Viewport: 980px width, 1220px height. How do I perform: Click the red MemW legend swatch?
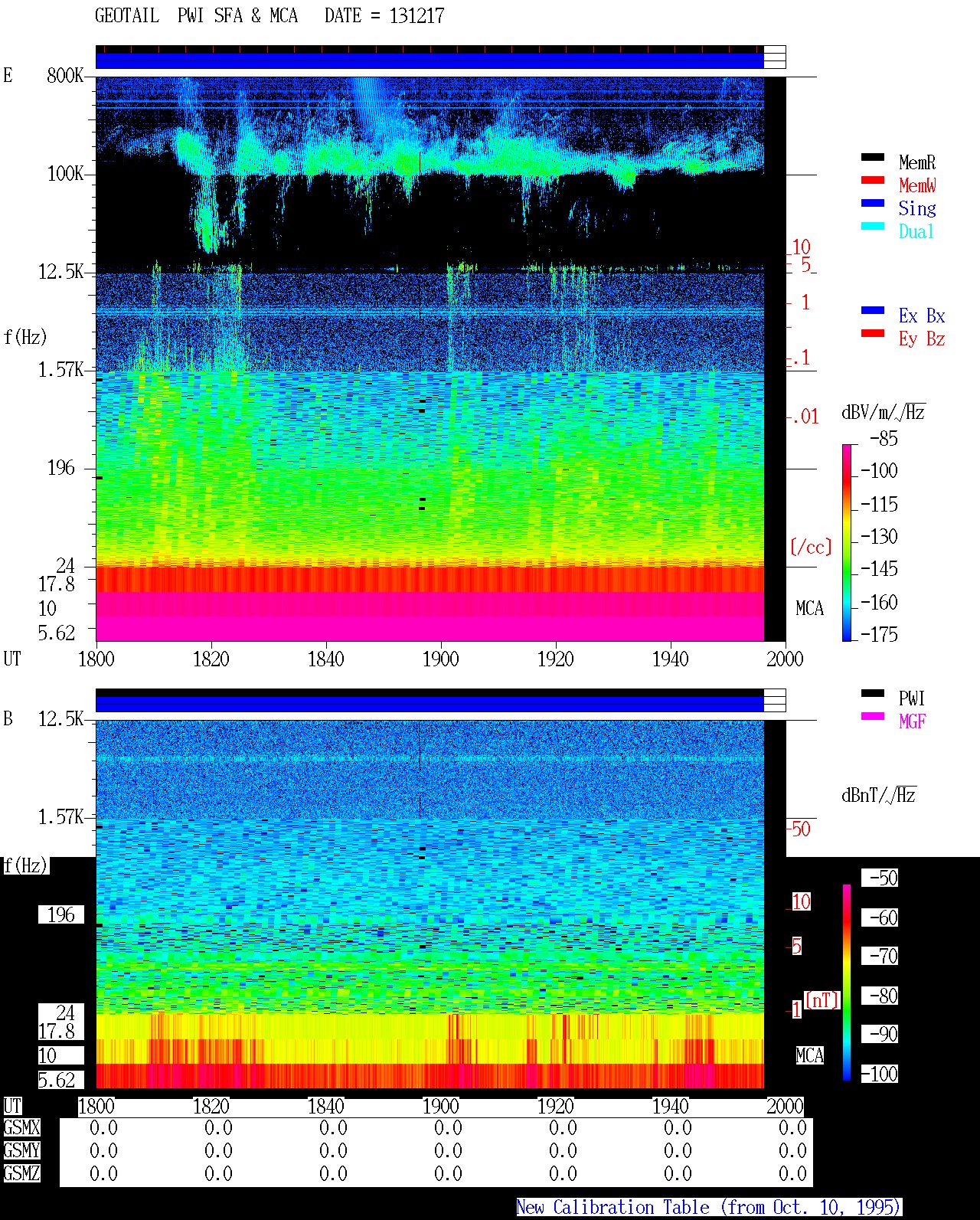click(x=873, y=180)
